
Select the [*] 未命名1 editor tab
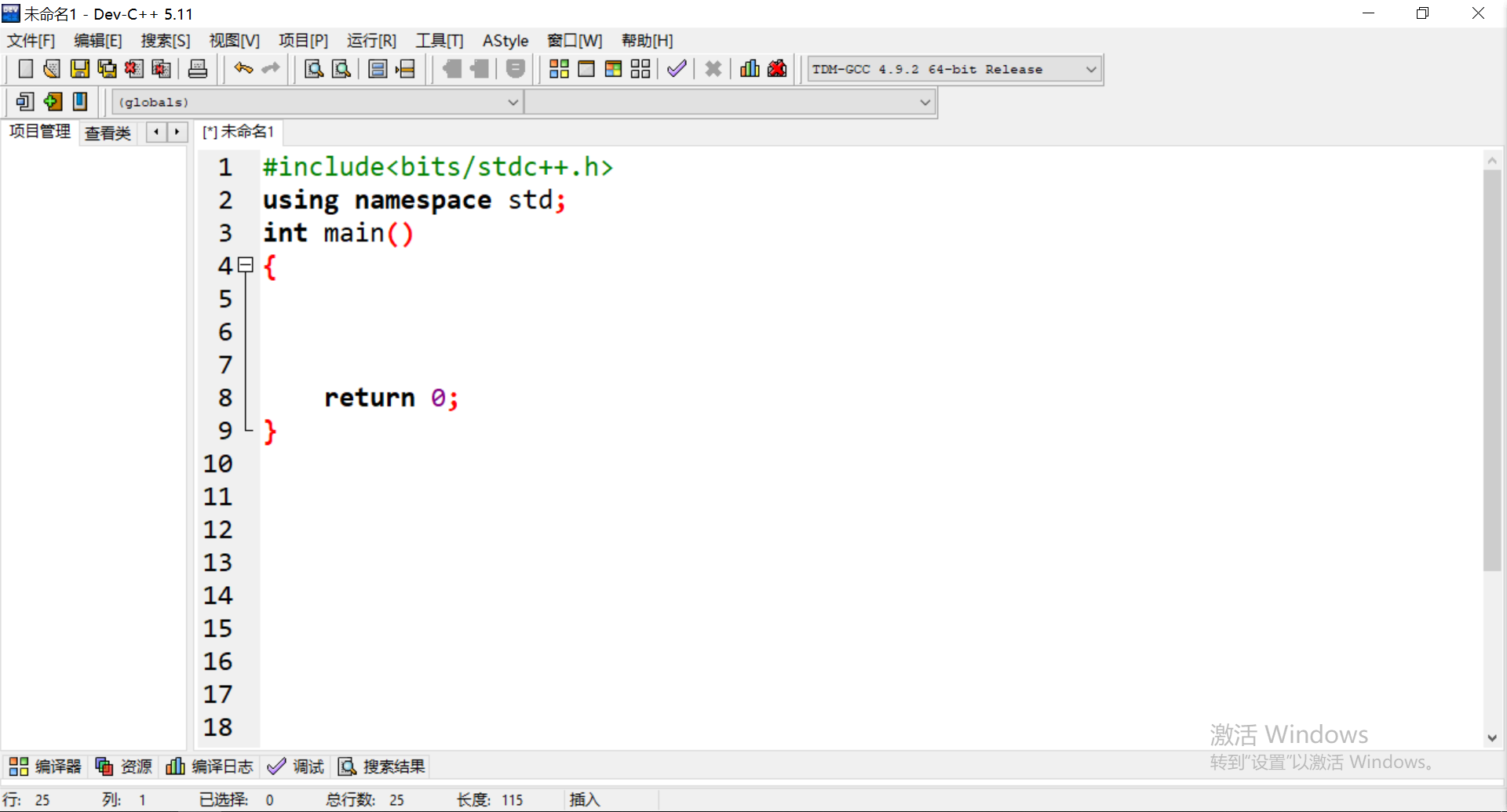[x=239, y=132]
